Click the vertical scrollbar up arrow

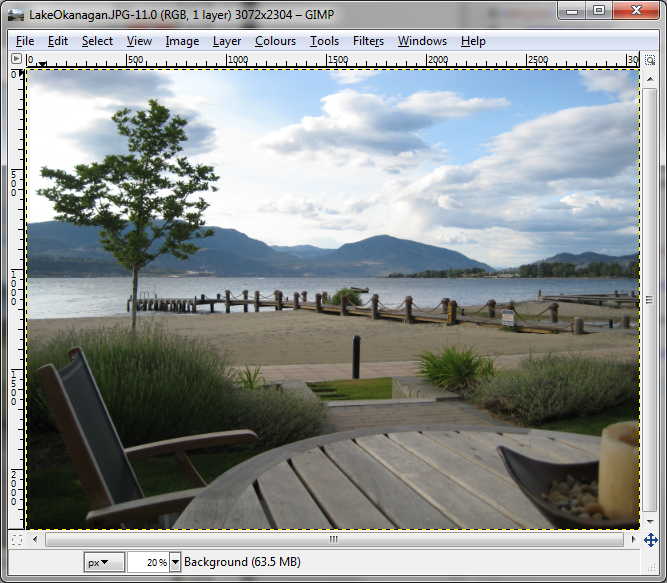[650, 79]
